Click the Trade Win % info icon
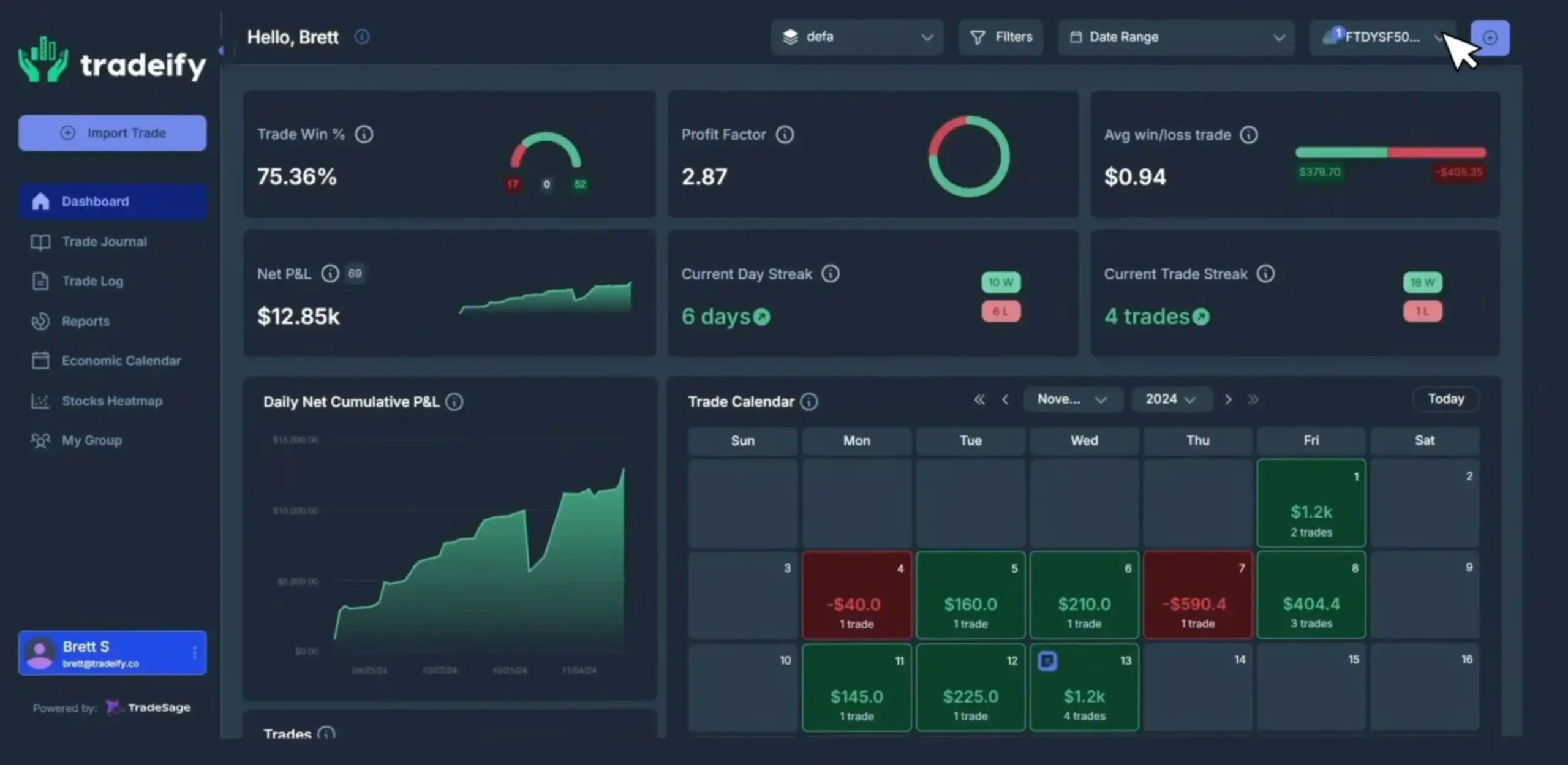 click(x=364, y=134)
